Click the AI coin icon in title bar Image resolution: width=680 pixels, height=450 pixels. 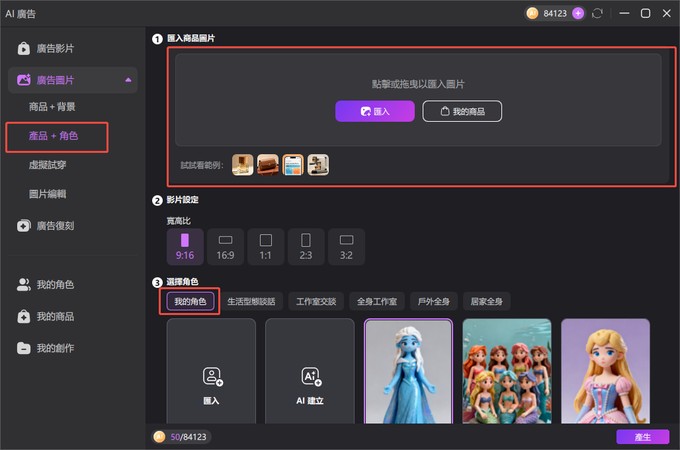[x=532, y=13]
